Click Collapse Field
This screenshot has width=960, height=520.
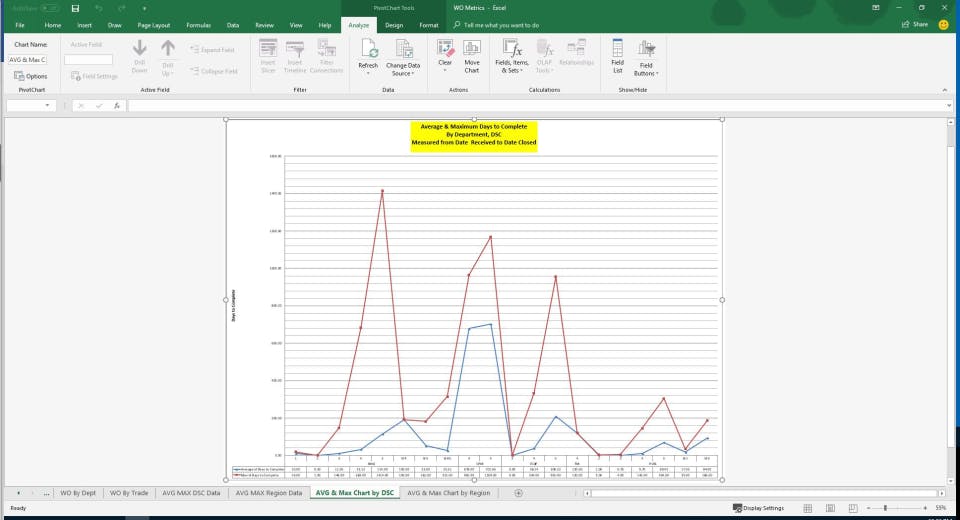(213, 71)
